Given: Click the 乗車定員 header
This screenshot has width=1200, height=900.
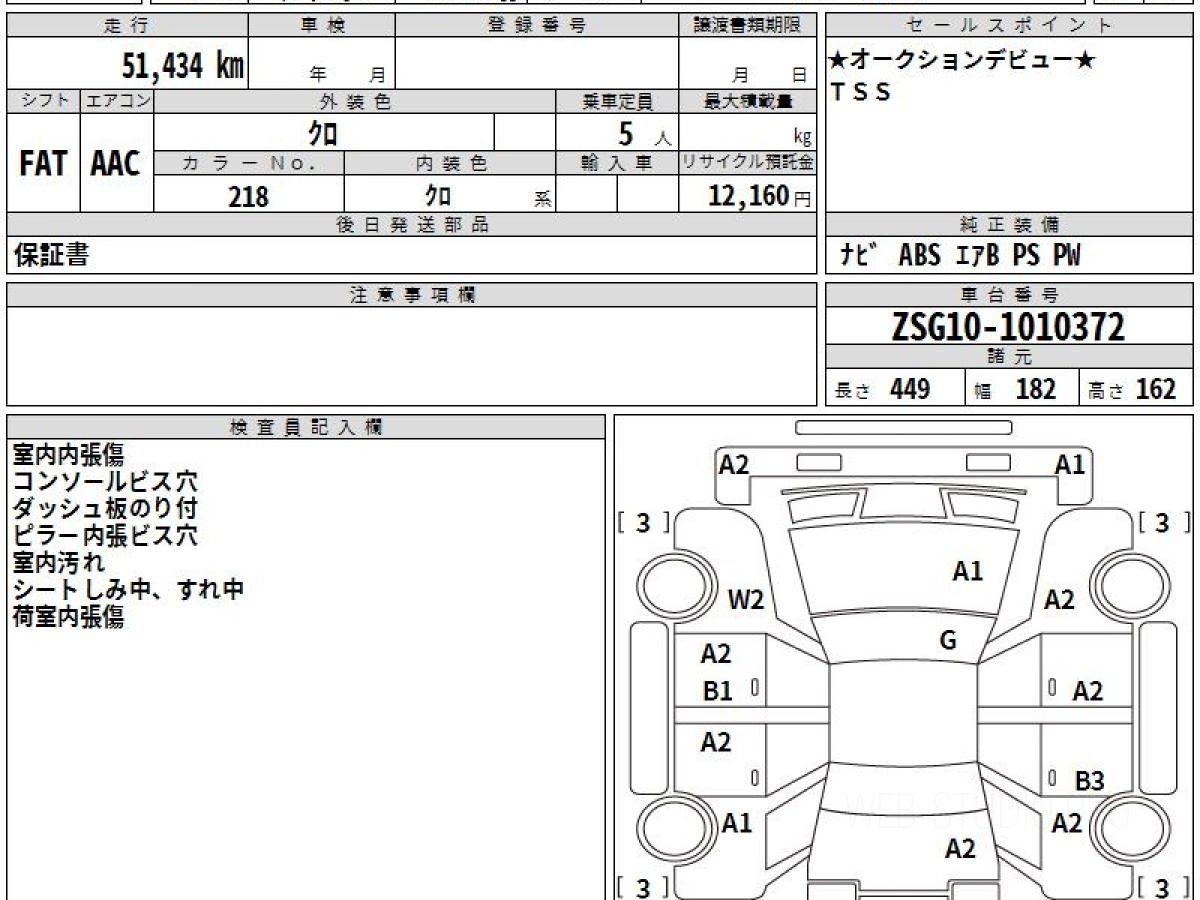Looking at the screenshot, I should click(x=617, y=101).
